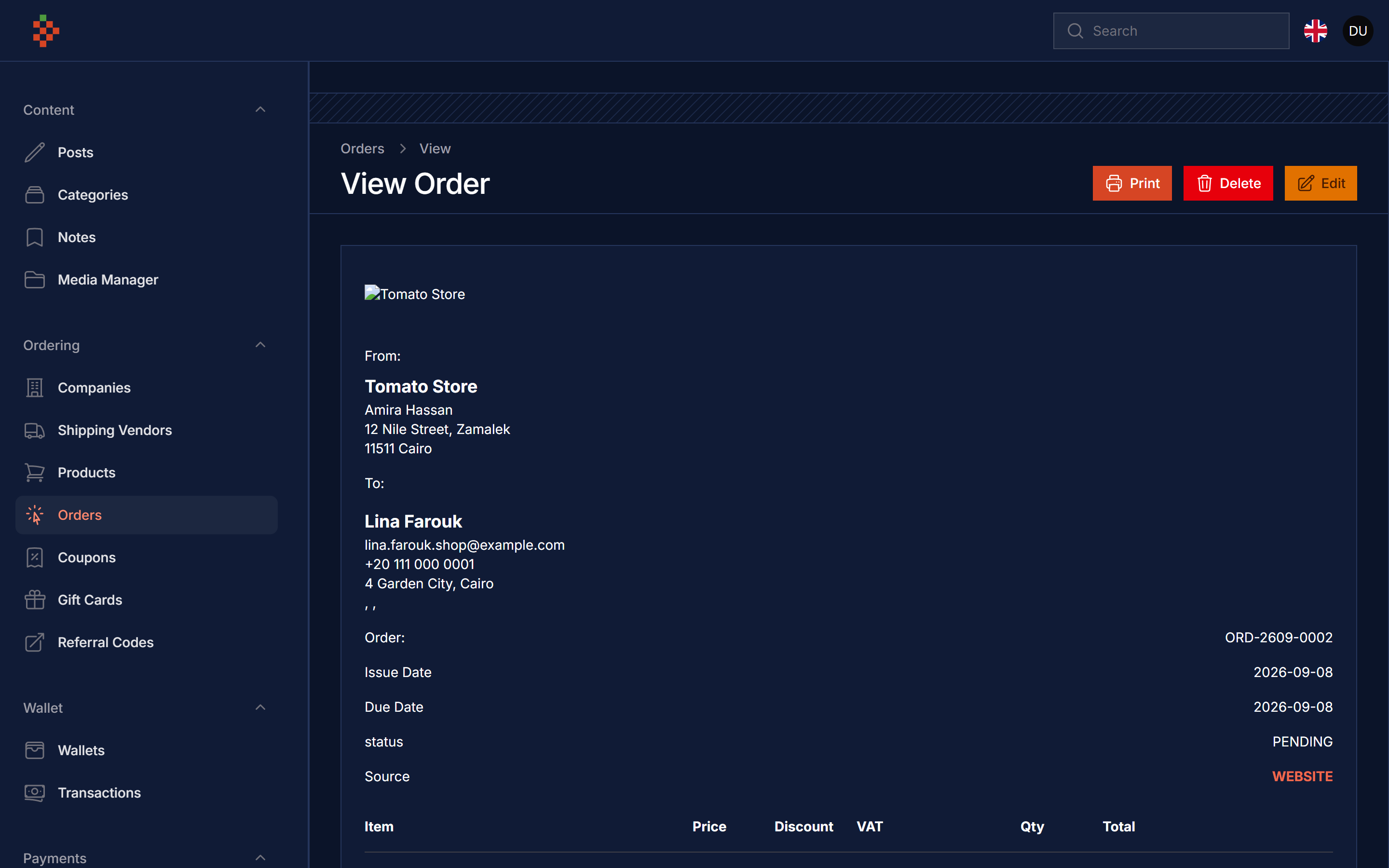Image resolution: width=1389 pixels, height=868 pixels.
Task: Click the WEBSITE source value
Action: pyautogui.click(x=1302, y=777)
